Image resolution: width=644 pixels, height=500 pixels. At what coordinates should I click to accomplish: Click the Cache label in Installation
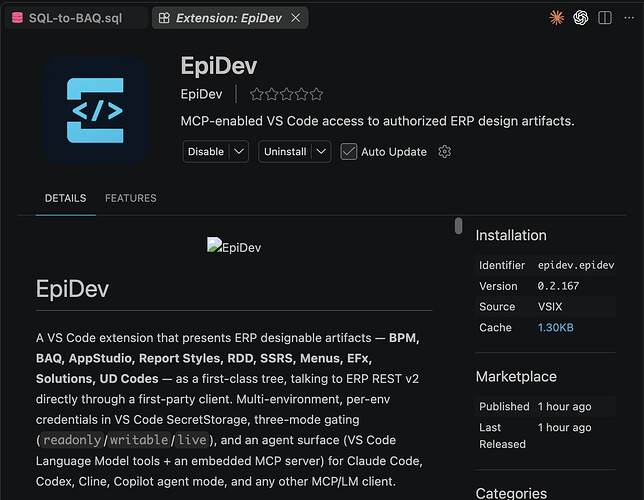tap(495, 327)
